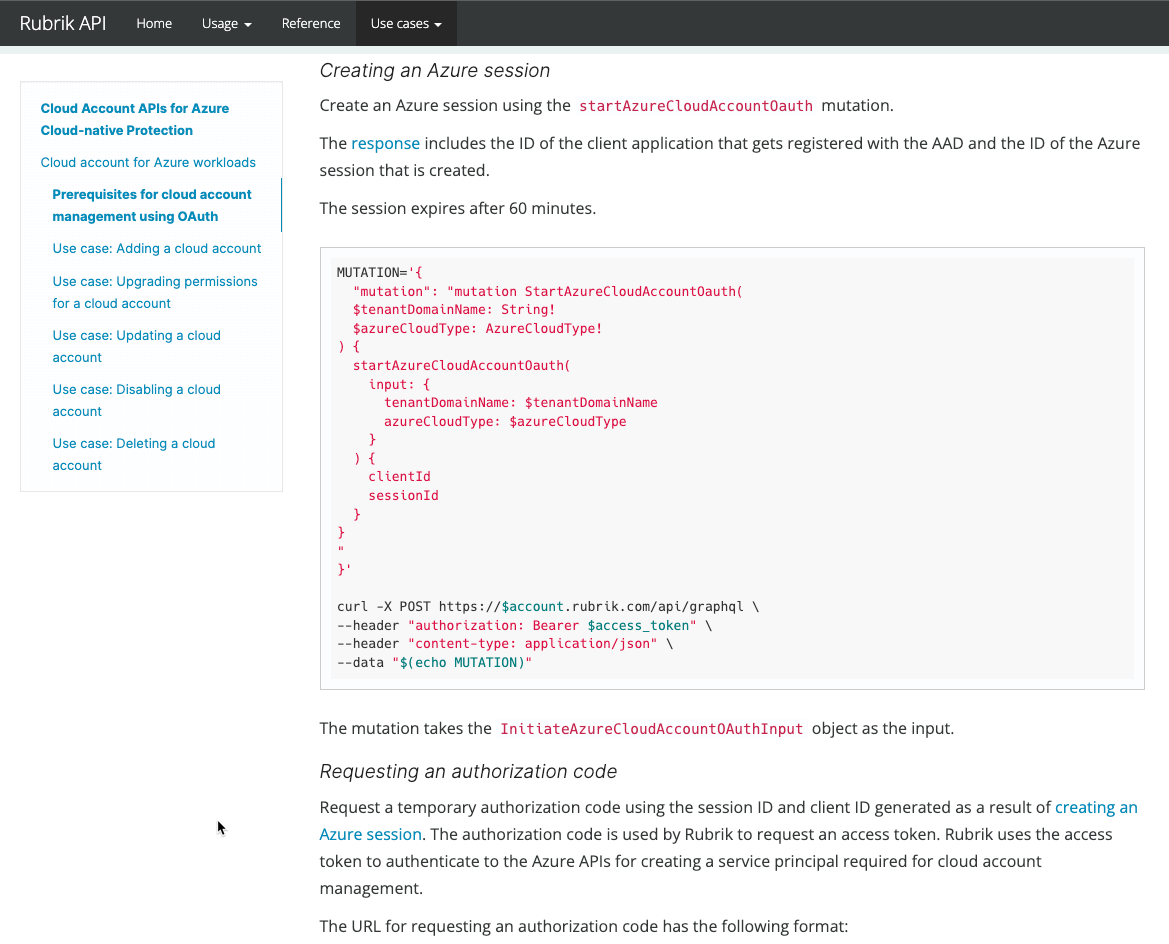Image resolution: width=1169 pixels, height=944 pixels.
Task: Open Use case: Deleting a cloud account
Action: pyautogui.click(x=133, y=454)
